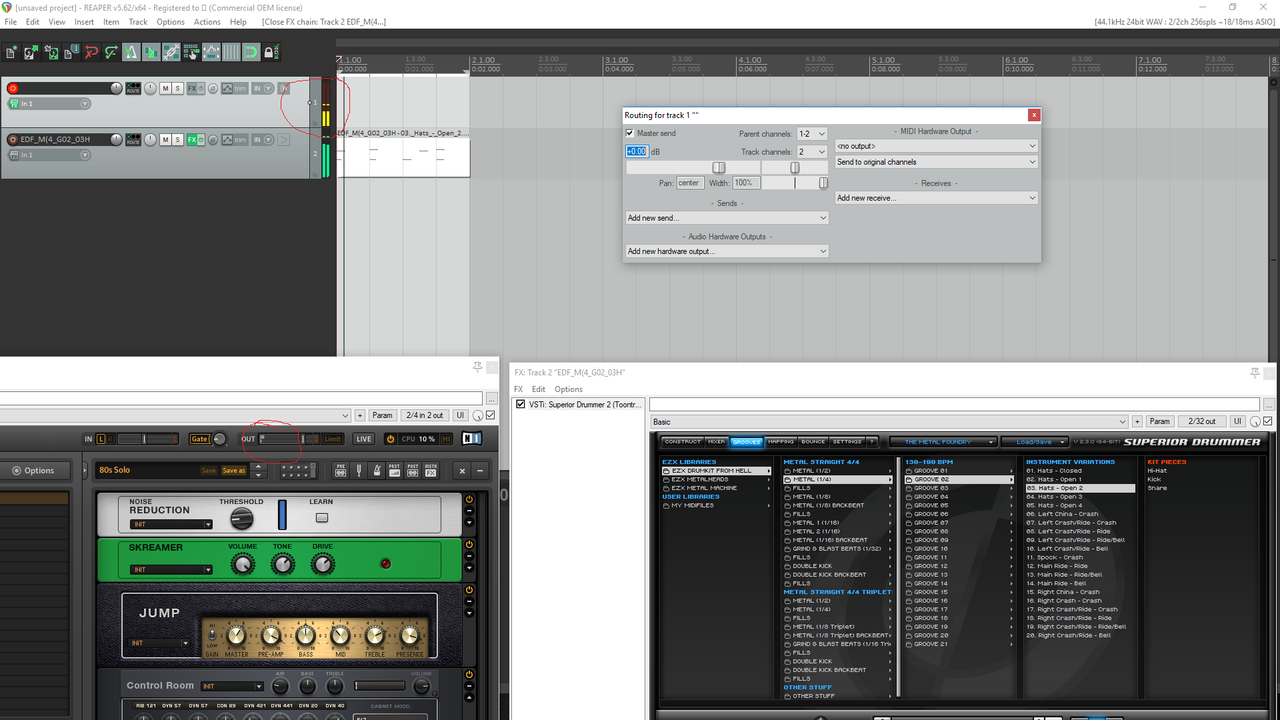Open Options menu in Track 2 FX window
Image resolution: width=1280 pixels, height=720 pixels.
pos(568,389)
